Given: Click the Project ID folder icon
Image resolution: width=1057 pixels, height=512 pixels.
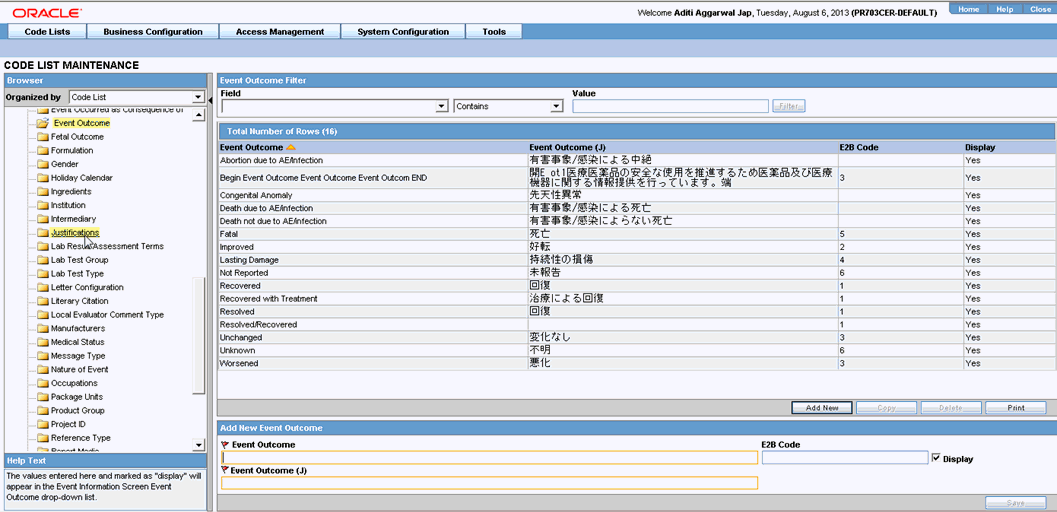Looking at the screenshot, I should coord(42,424).
